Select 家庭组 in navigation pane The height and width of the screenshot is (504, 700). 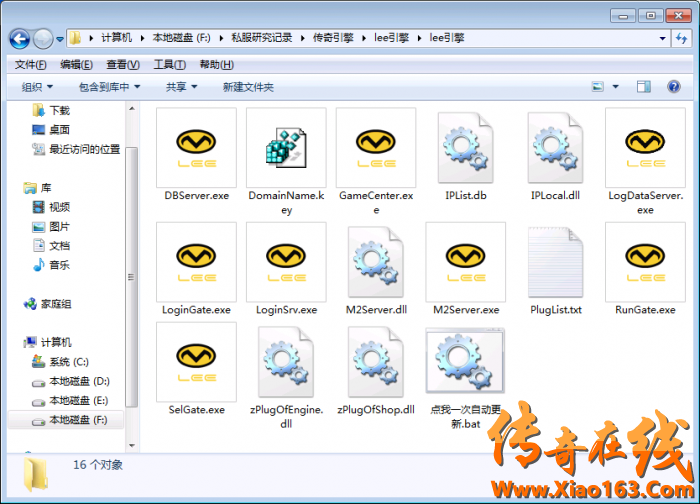click(47, 304)
